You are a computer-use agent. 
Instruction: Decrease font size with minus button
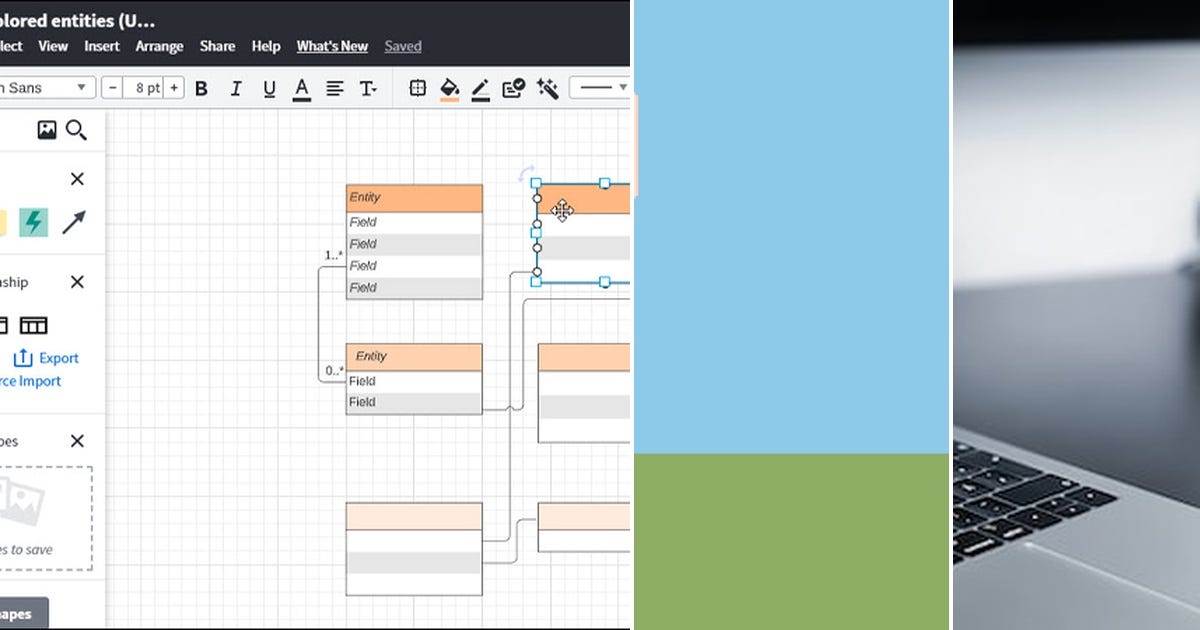(113, 88)
